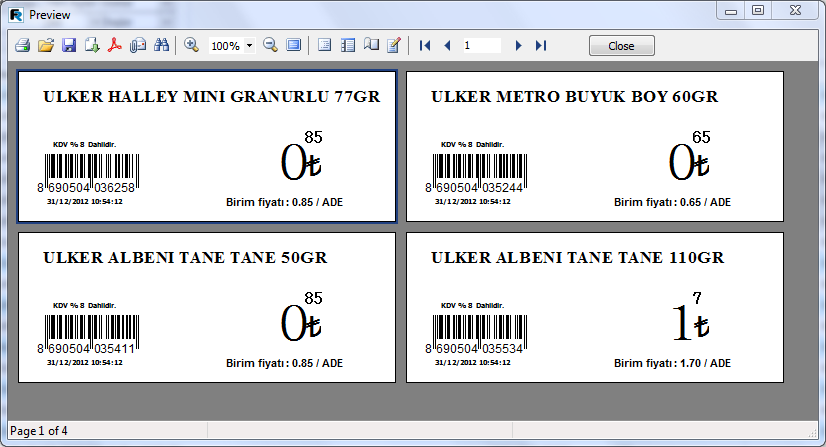Minimize the Preview window
The height and width of the screenshot is (447, 826).
[x=731, y=11]
